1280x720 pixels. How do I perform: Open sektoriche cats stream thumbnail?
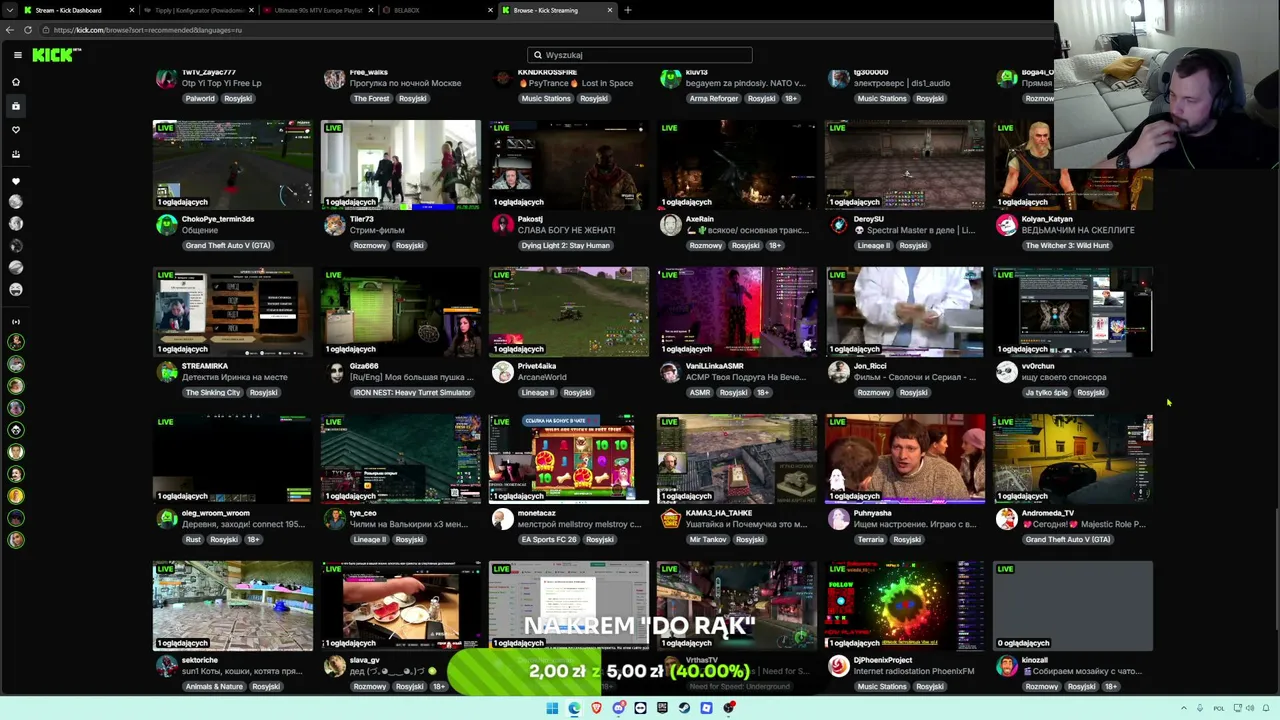[x=233, y=605]
